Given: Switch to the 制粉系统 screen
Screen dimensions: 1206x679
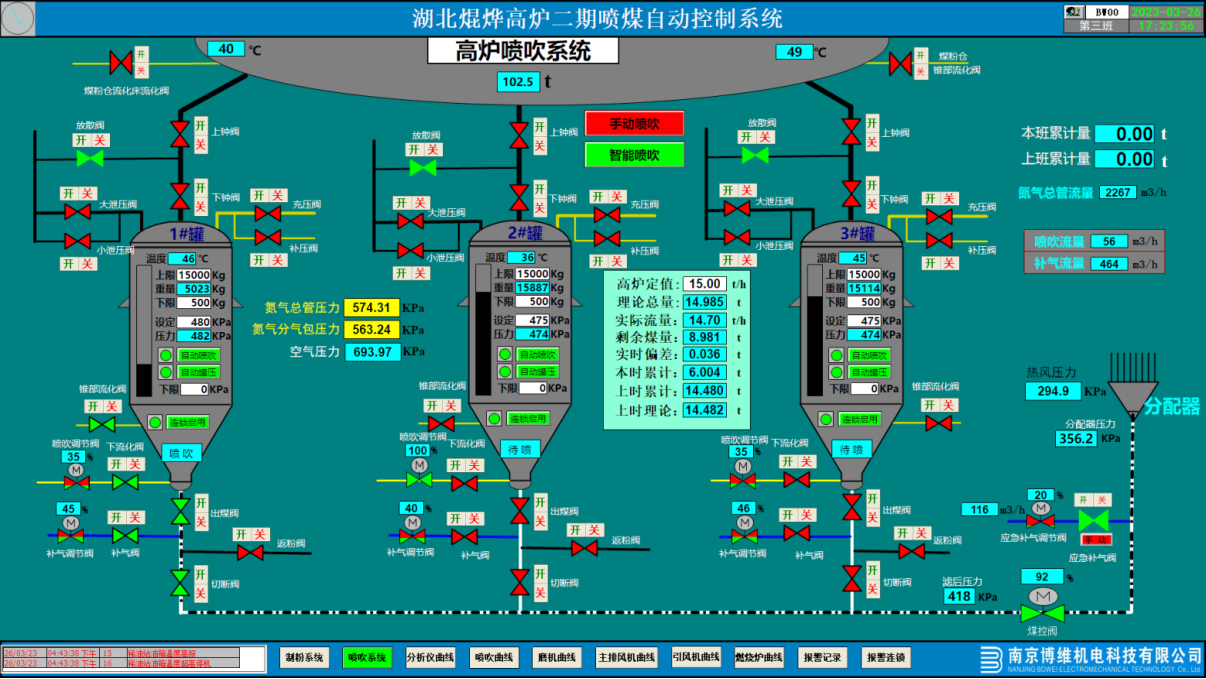Looking at the screenshot, I should coord(304,658).
